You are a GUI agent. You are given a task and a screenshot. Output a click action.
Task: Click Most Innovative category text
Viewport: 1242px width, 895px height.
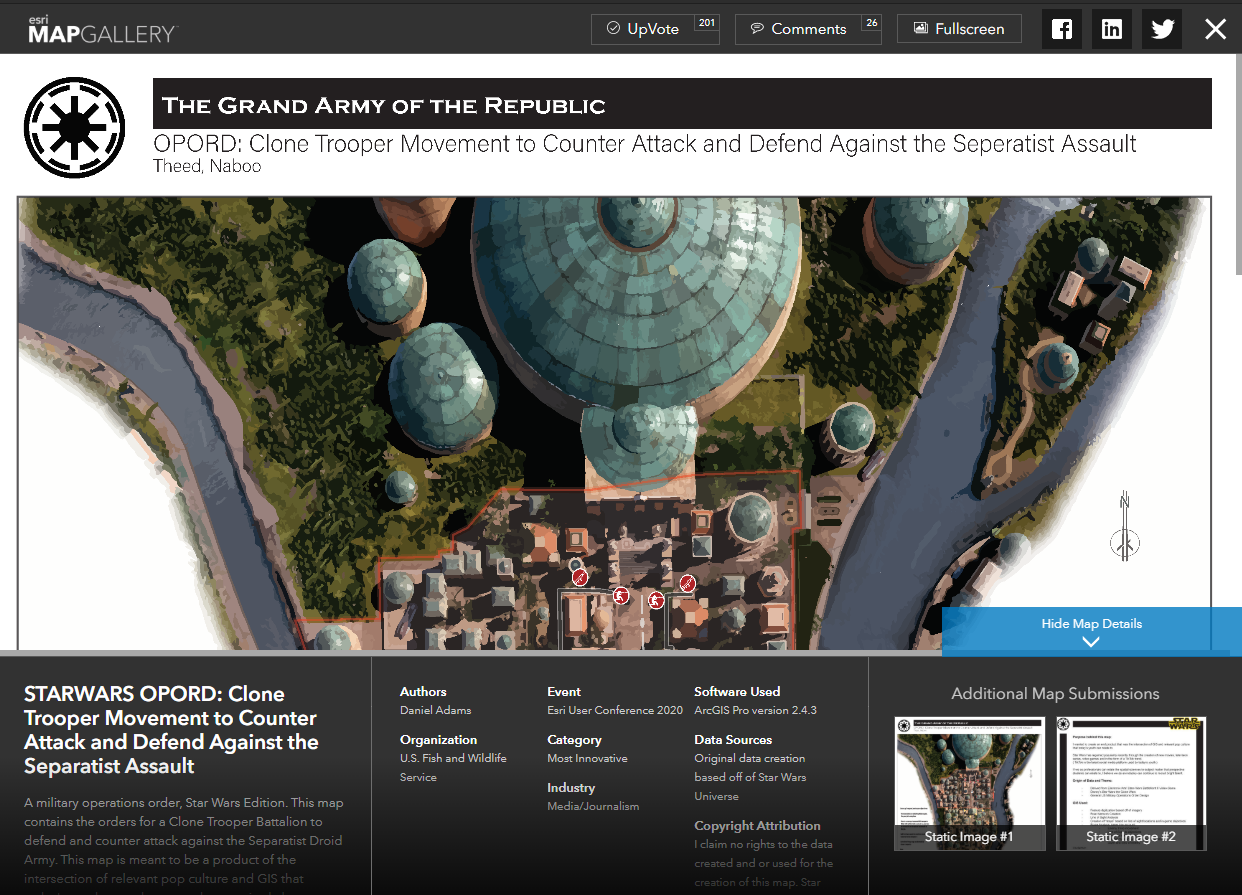coord(587,758)
